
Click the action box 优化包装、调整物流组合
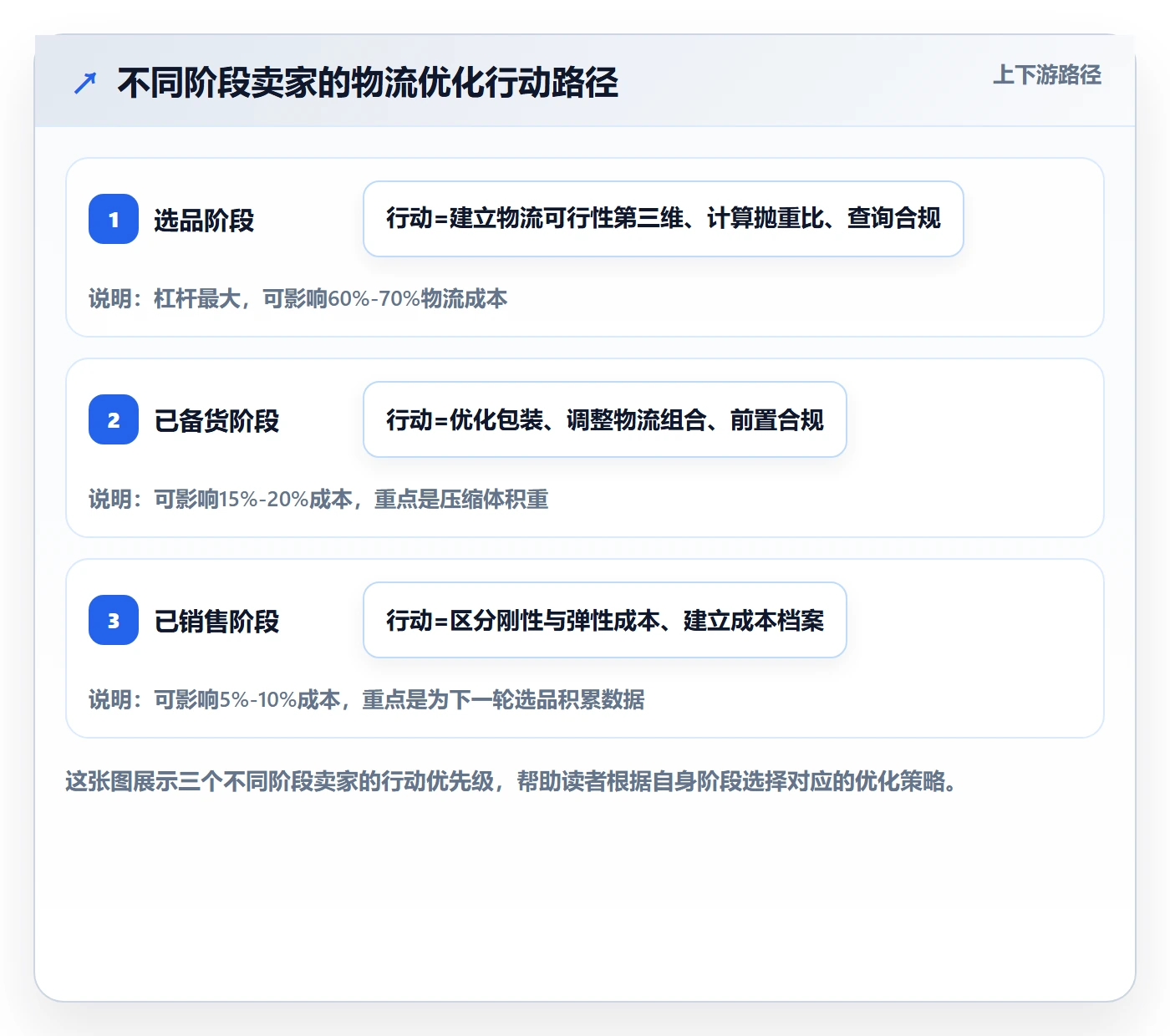click(x=605, y=419)
